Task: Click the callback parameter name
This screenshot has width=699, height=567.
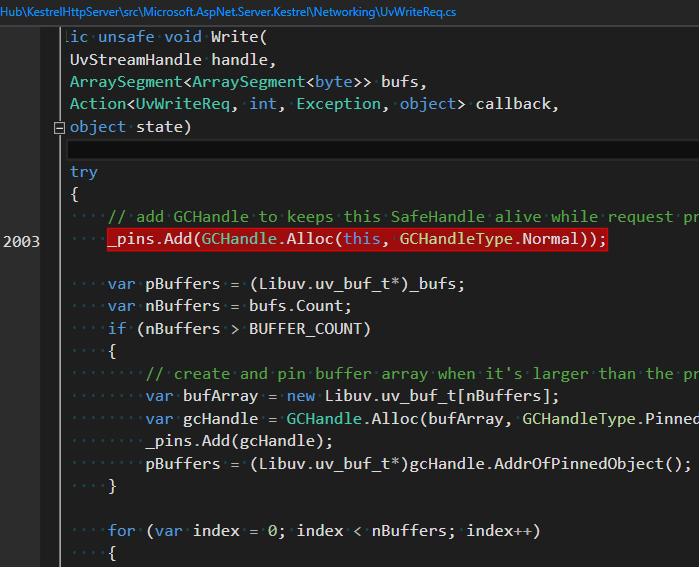Action: [513, 104]
